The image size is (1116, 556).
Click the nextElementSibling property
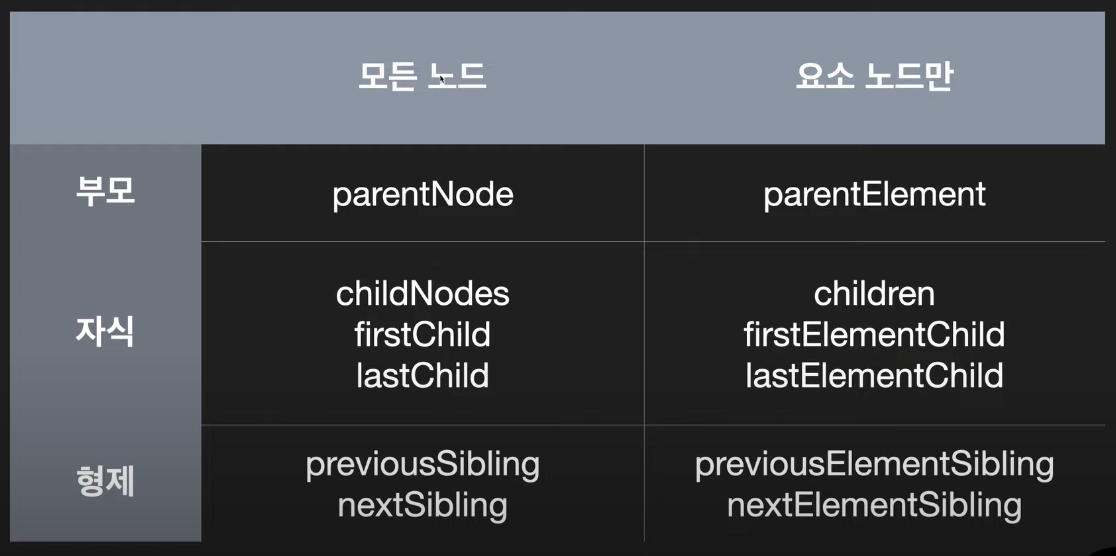(x=875, y=506)
